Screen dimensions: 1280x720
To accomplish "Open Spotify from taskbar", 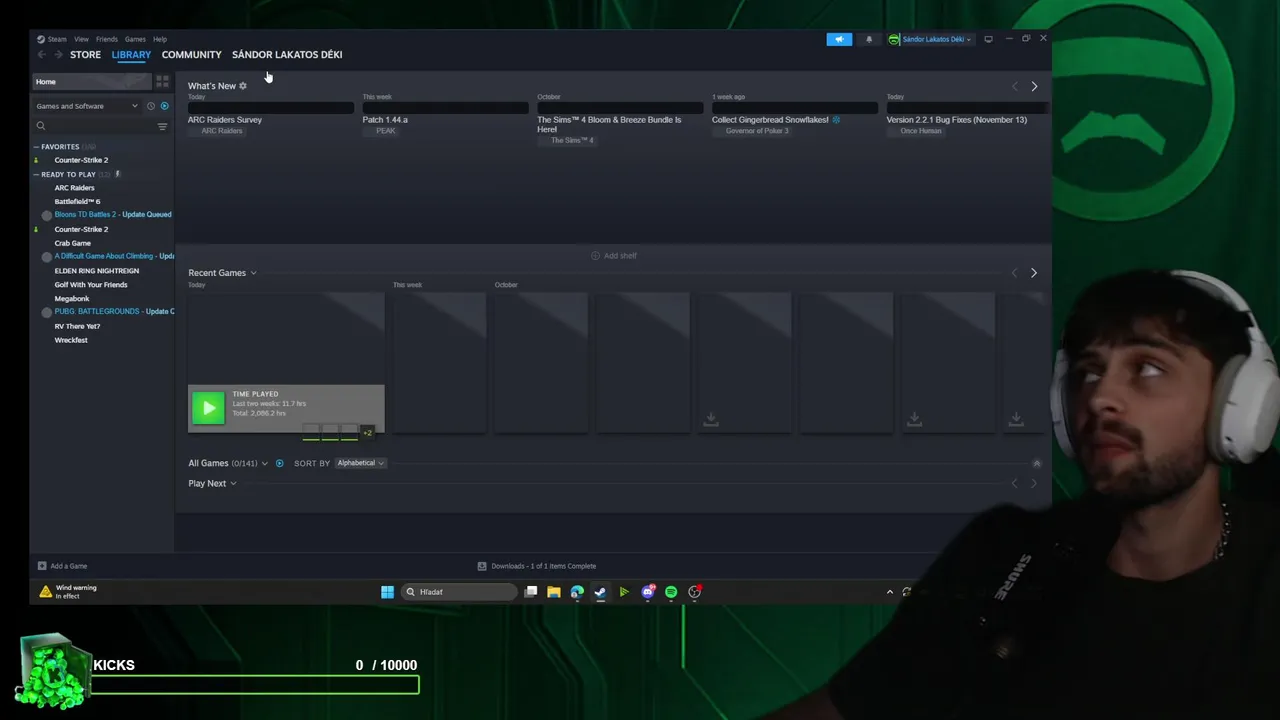I will point(671,592).
